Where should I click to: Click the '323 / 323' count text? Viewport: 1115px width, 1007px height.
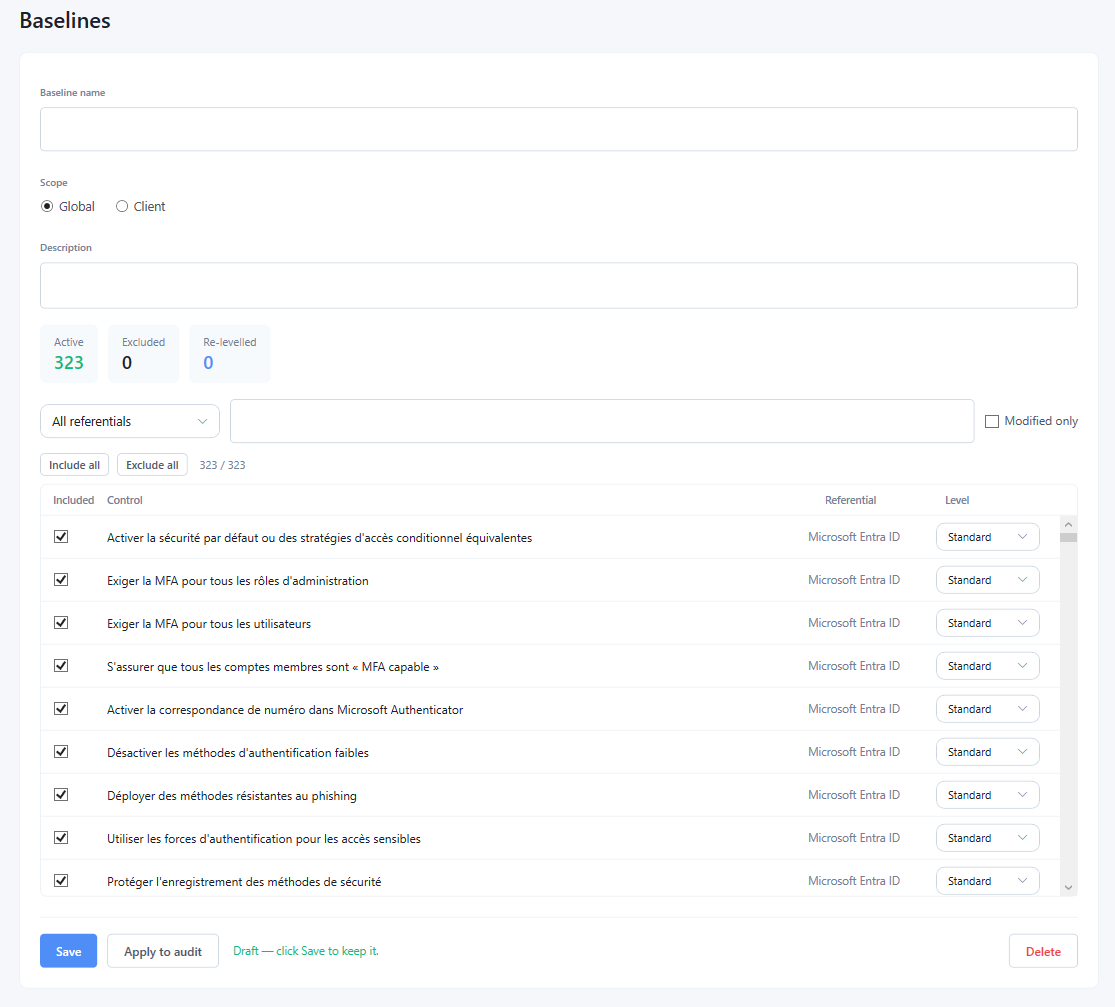tap(223, 465)
